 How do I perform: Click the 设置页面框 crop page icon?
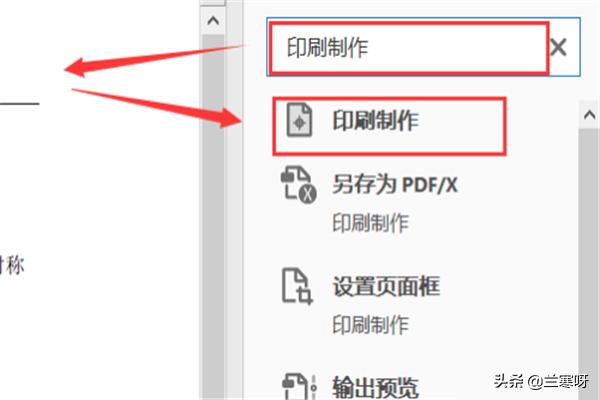point(297,286)
